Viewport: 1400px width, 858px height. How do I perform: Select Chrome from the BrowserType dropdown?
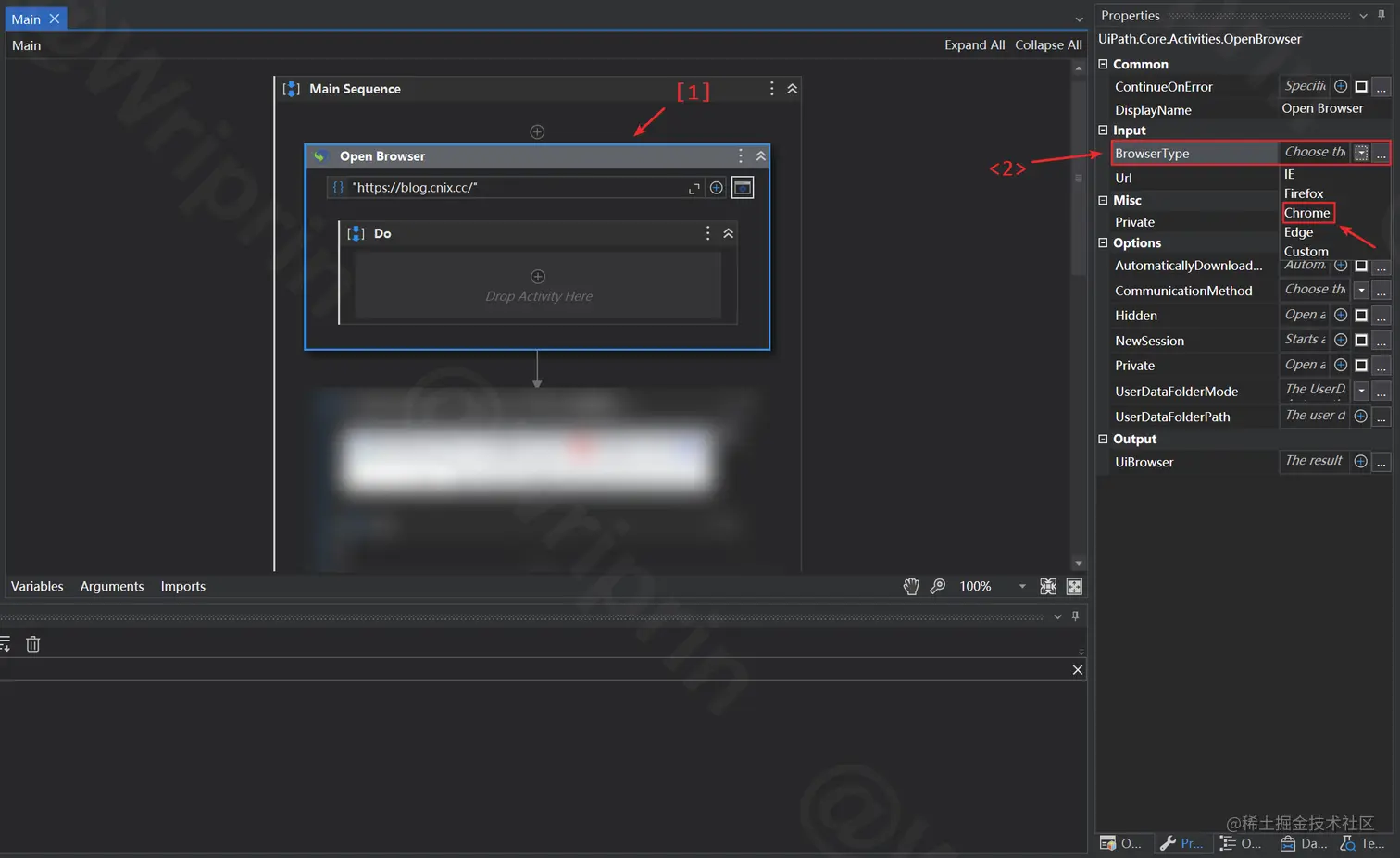(x=1306, y=213)
